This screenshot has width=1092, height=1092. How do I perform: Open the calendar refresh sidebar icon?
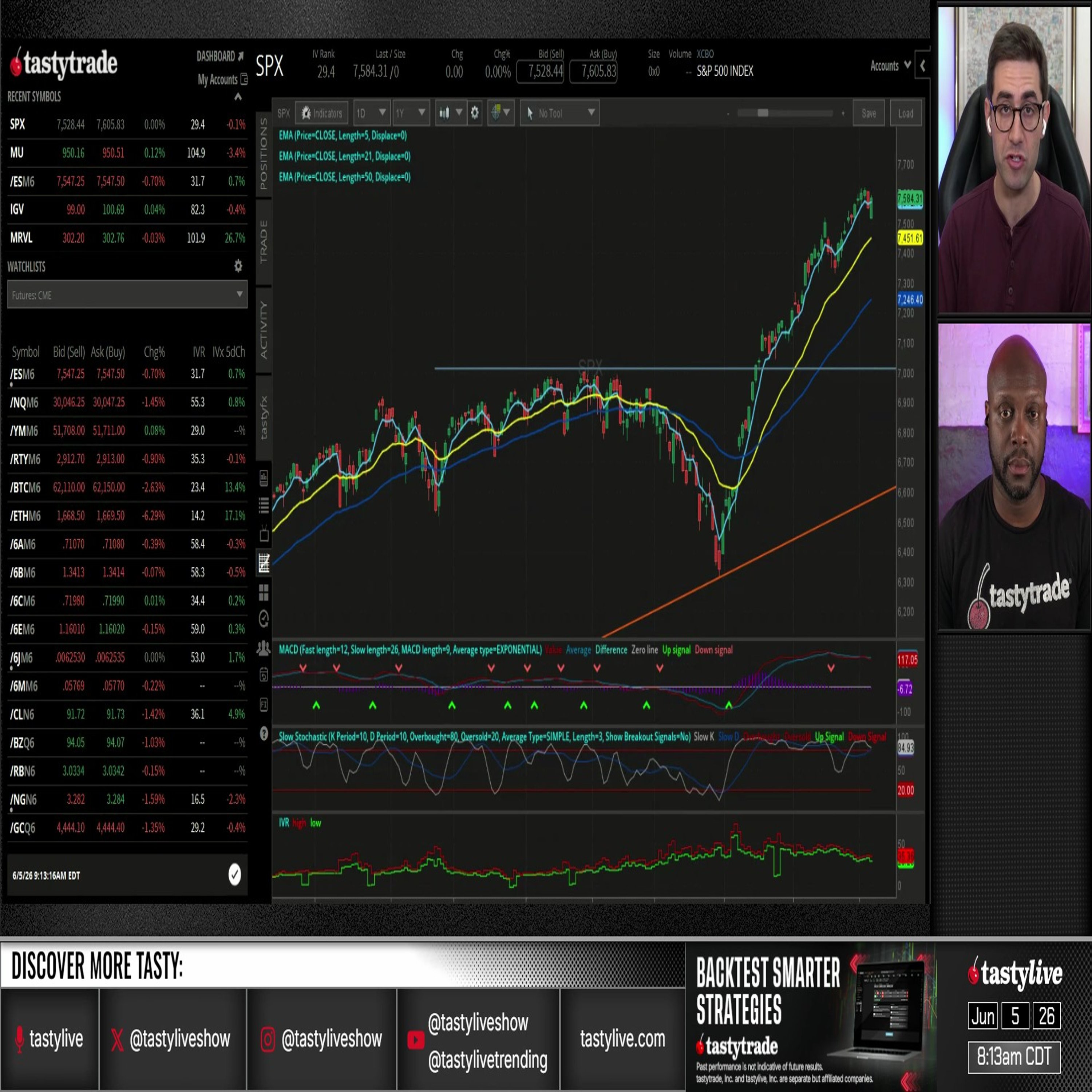pyautogui.click(x=264, y=675)
